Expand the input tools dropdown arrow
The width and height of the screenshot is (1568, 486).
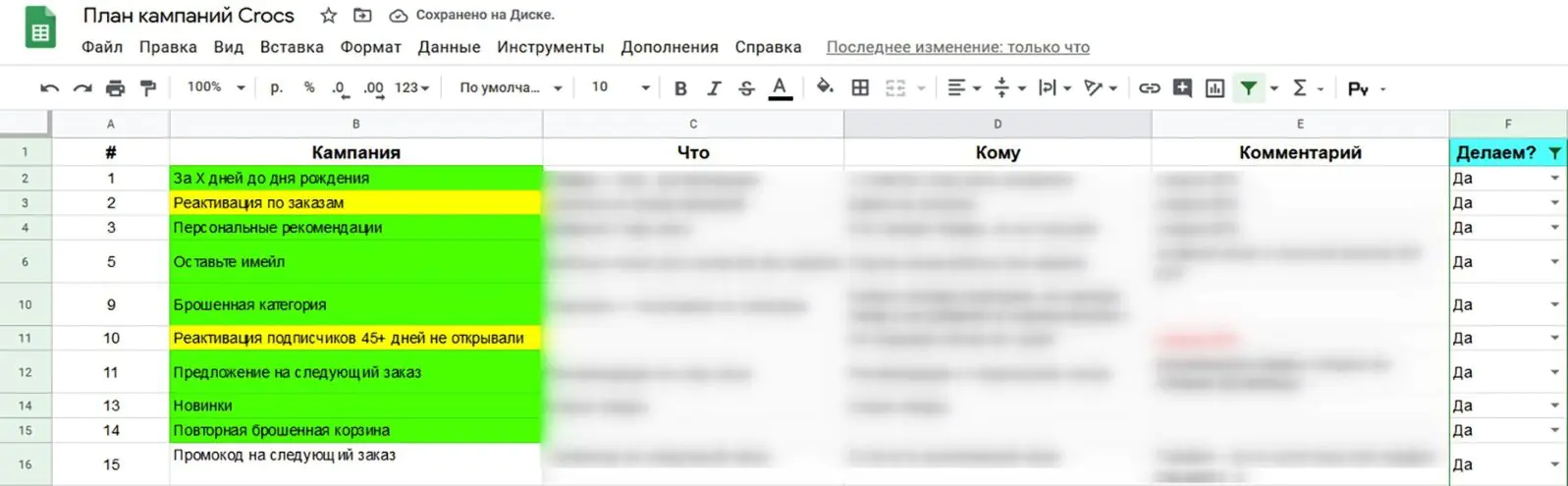(x=1383, y=89)
